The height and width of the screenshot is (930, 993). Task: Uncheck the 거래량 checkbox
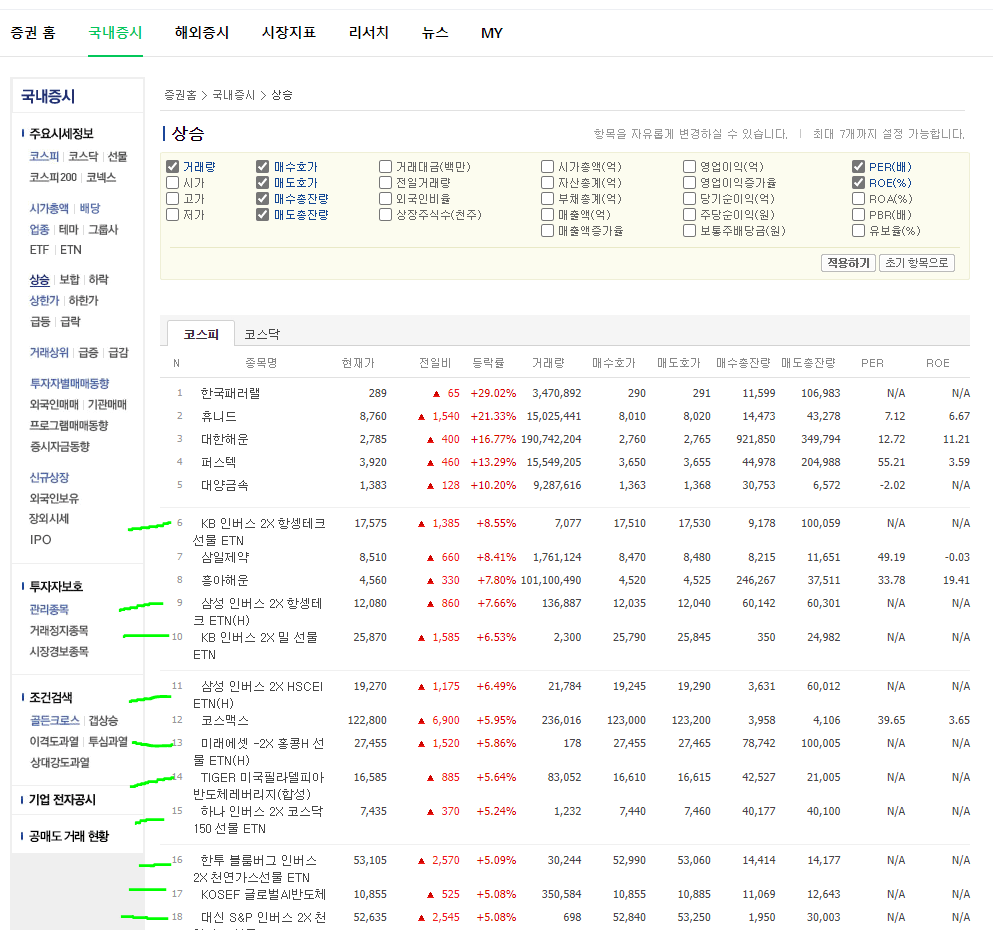(x=172, y=167)
